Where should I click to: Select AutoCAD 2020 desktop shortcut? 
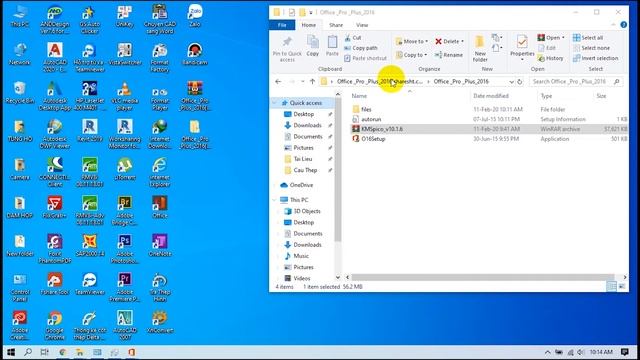pyautogui.click(x=55, y=57)
